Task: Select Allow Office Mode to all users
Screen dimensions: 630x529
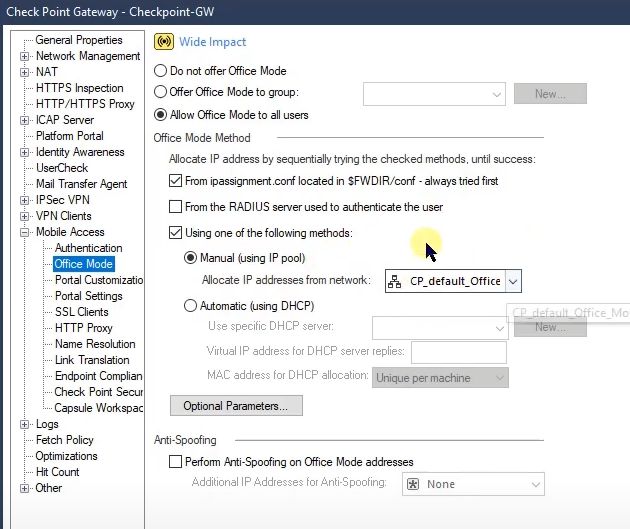Action: [160, 115]
